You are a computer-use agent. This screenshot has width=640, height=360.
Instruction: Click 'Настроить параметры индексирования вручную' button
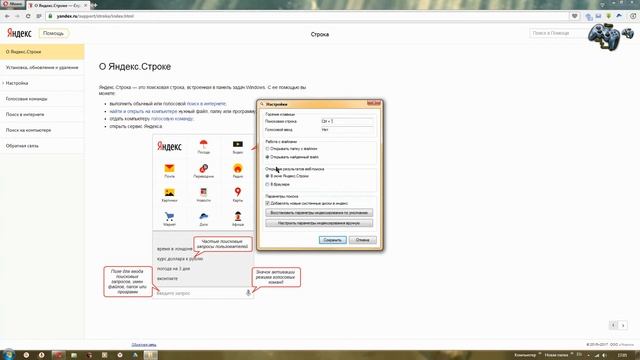tap(319, 223)
